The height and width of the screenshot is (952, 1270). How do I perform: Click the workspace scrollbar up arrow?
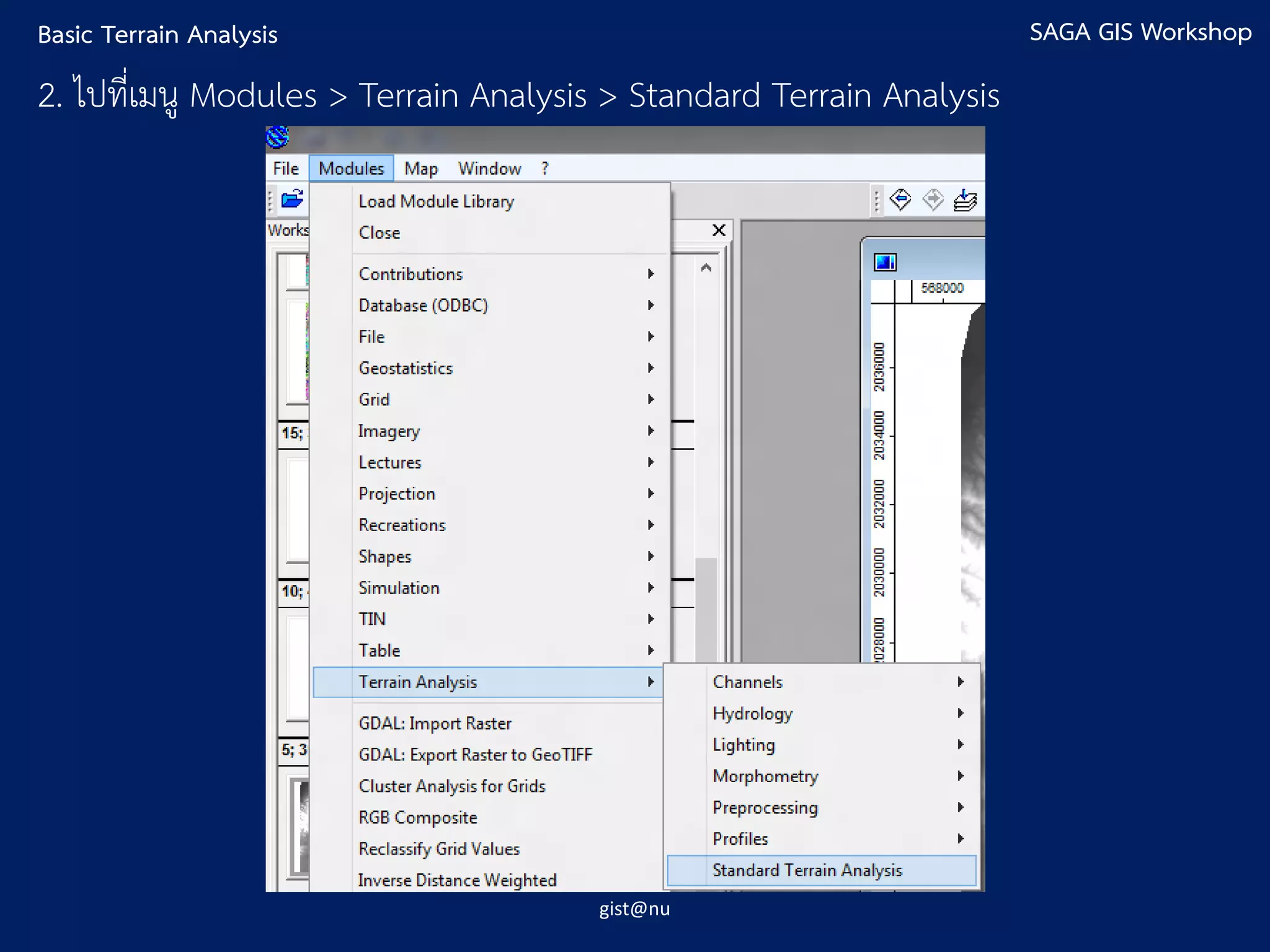tap(706, 268)
